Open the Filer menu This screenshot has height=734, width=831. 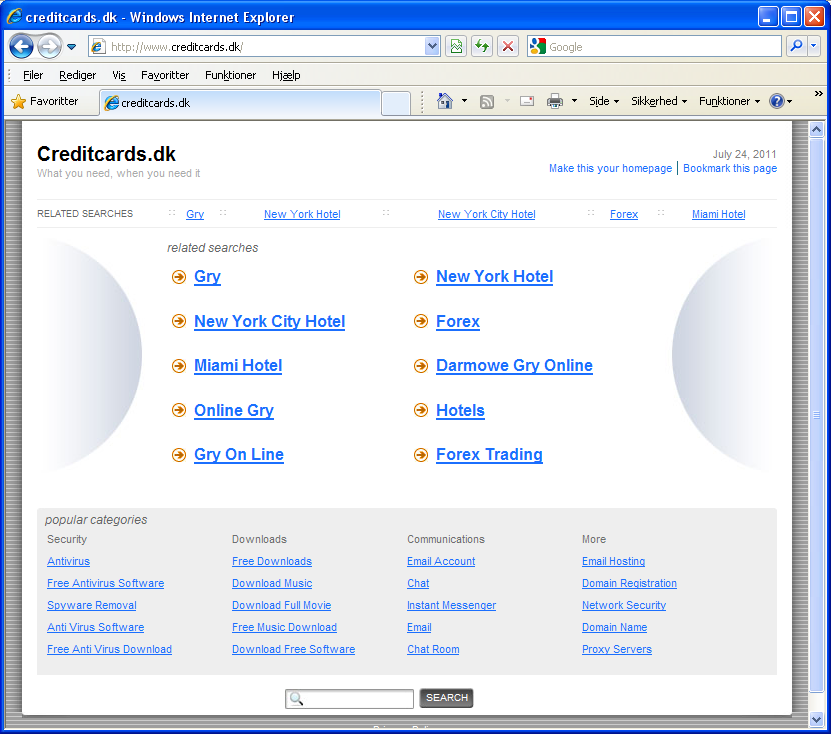pyautogui.click(x=33, y=75)
